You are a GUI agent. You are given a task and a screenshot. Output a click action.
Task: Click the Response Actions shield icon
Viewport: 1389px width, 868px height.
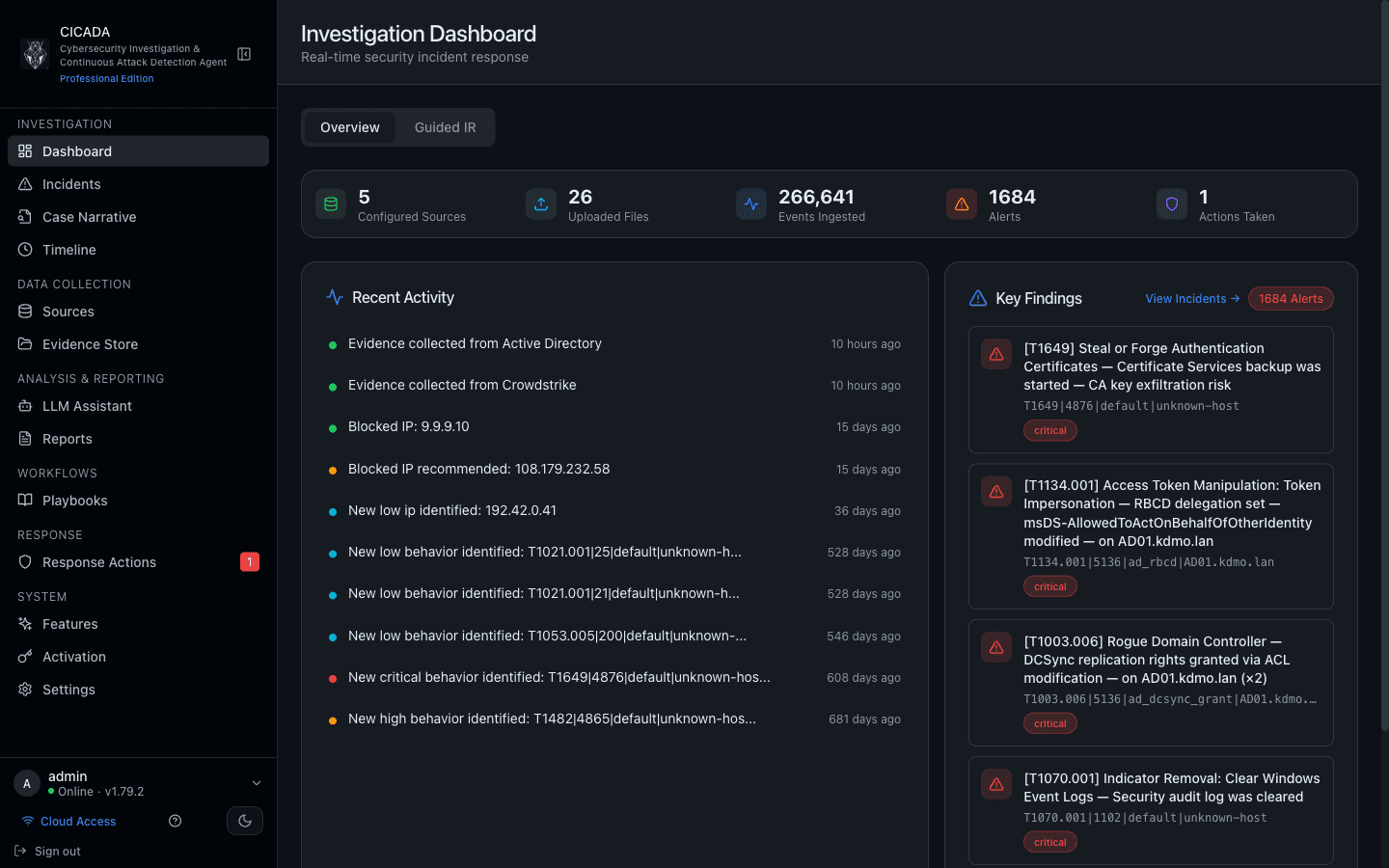click(25, 562)
